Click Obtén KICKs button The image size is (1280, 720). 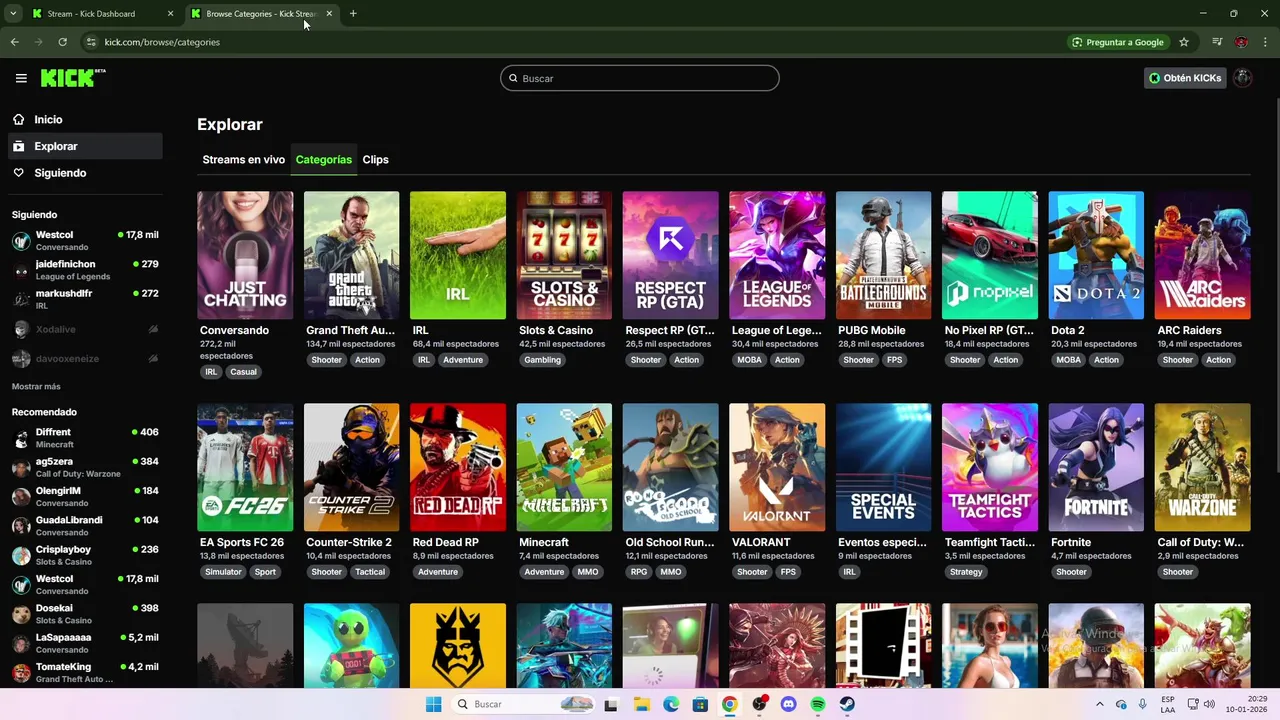(1185, 78)
